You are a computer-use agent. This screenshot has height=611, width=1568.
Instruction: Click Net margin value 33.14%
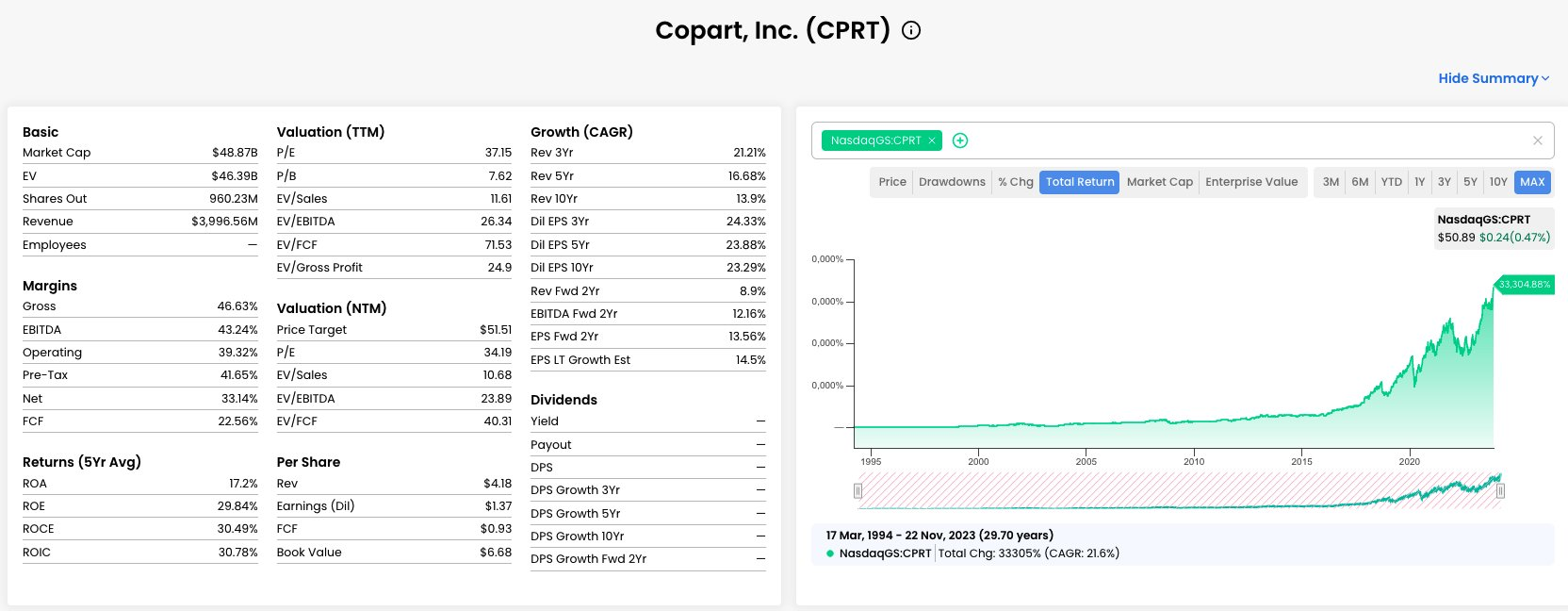point(239,399)
